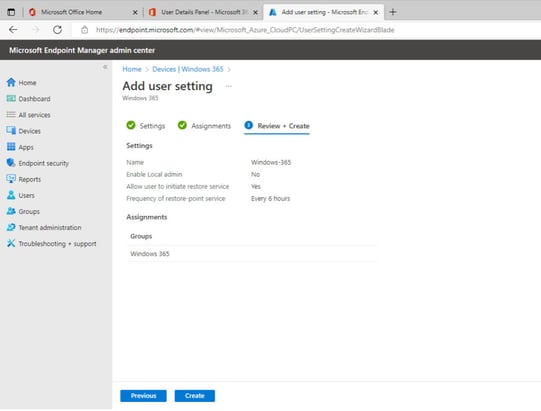Click the 'Windows-365' name value
541x411 pixels.
tap(271, 162)
